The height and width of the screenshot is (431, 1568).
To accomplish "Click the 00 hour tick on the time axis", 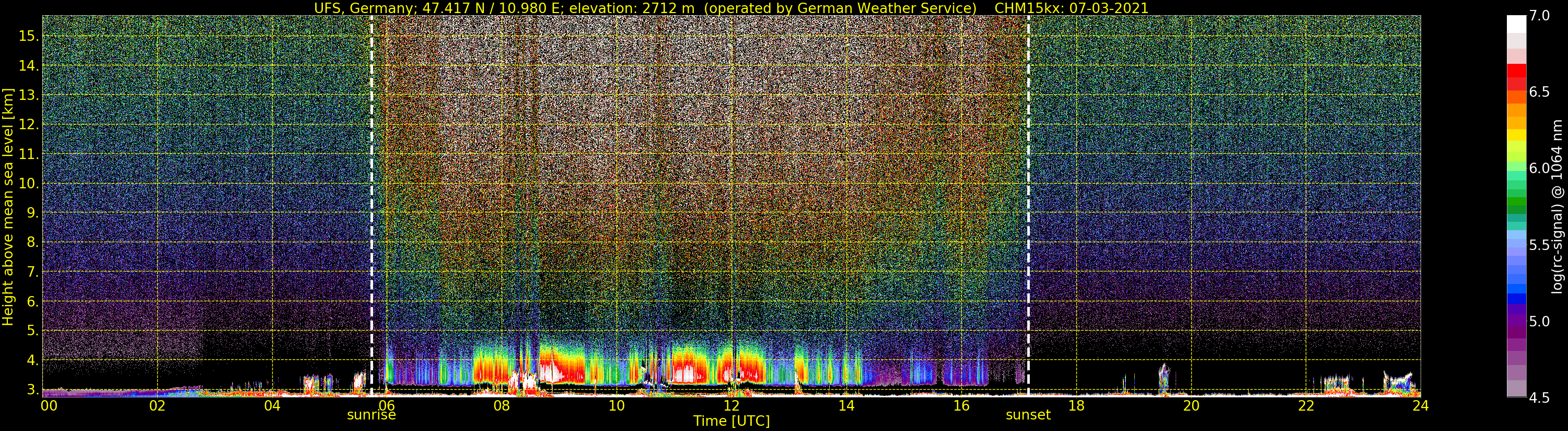I will [x=49, y=406].
